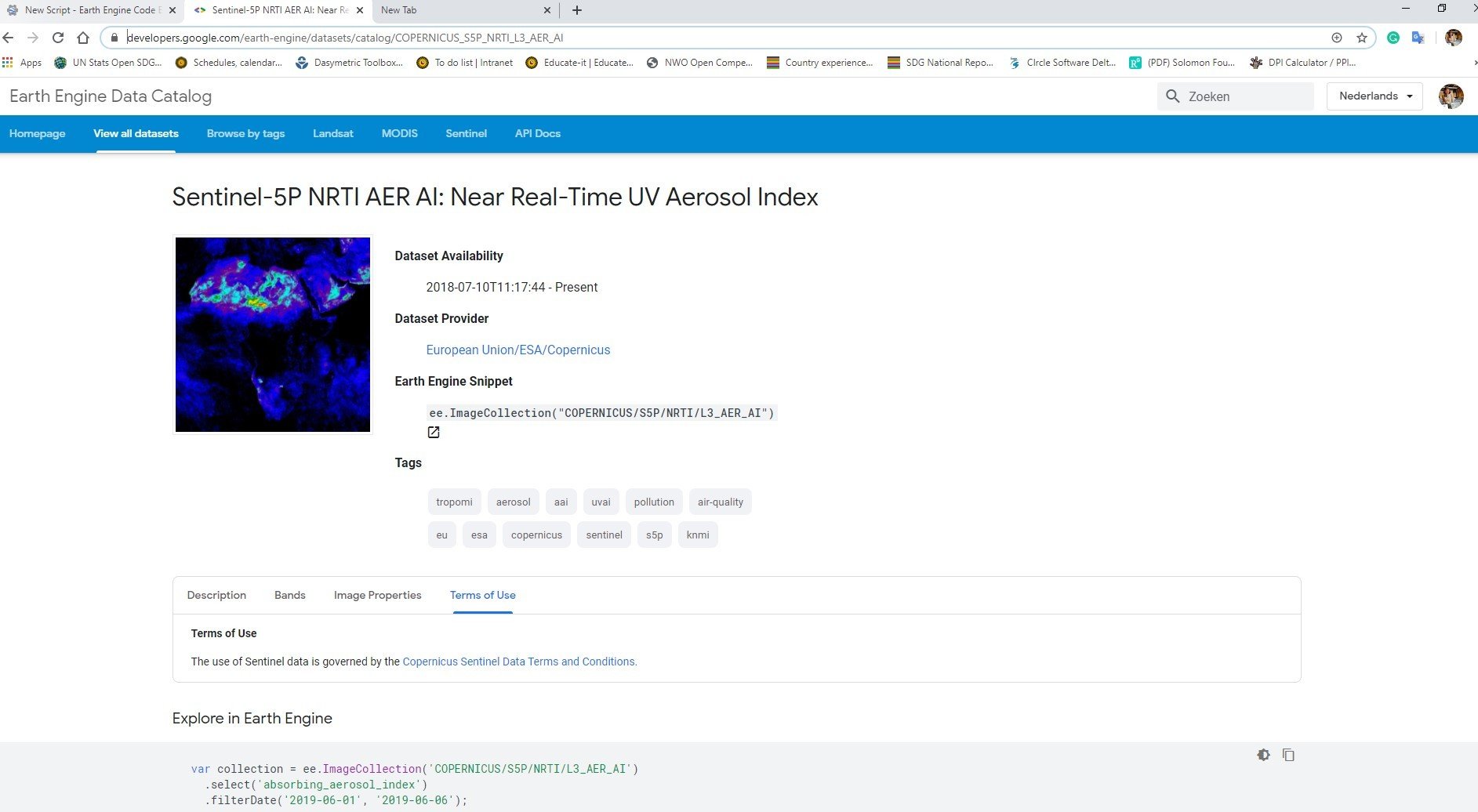Click the copernicus tag
This screenshot has width=1478, height=812.
click(x=537, y=535)
